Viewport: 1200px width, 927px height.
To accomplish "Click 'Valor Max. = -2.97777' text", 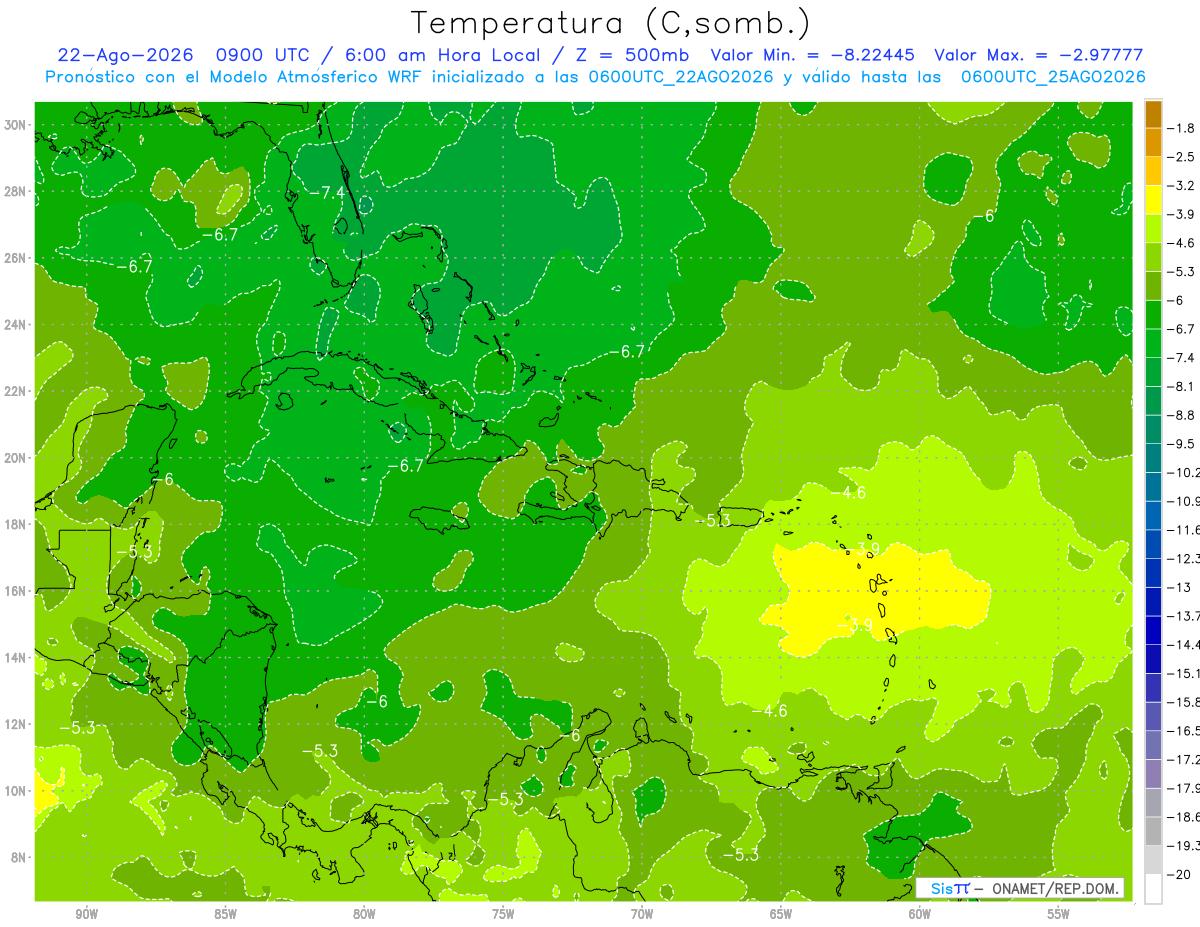I will tap(1038, 55).
